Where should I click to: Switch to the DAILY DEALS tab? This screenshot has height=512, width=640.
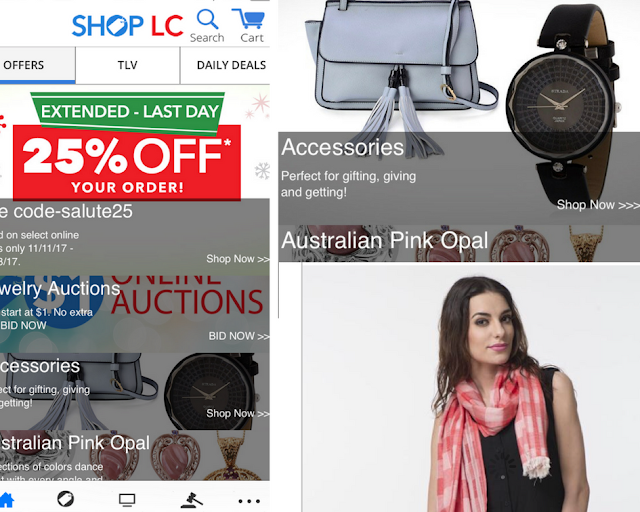[225, 65]
